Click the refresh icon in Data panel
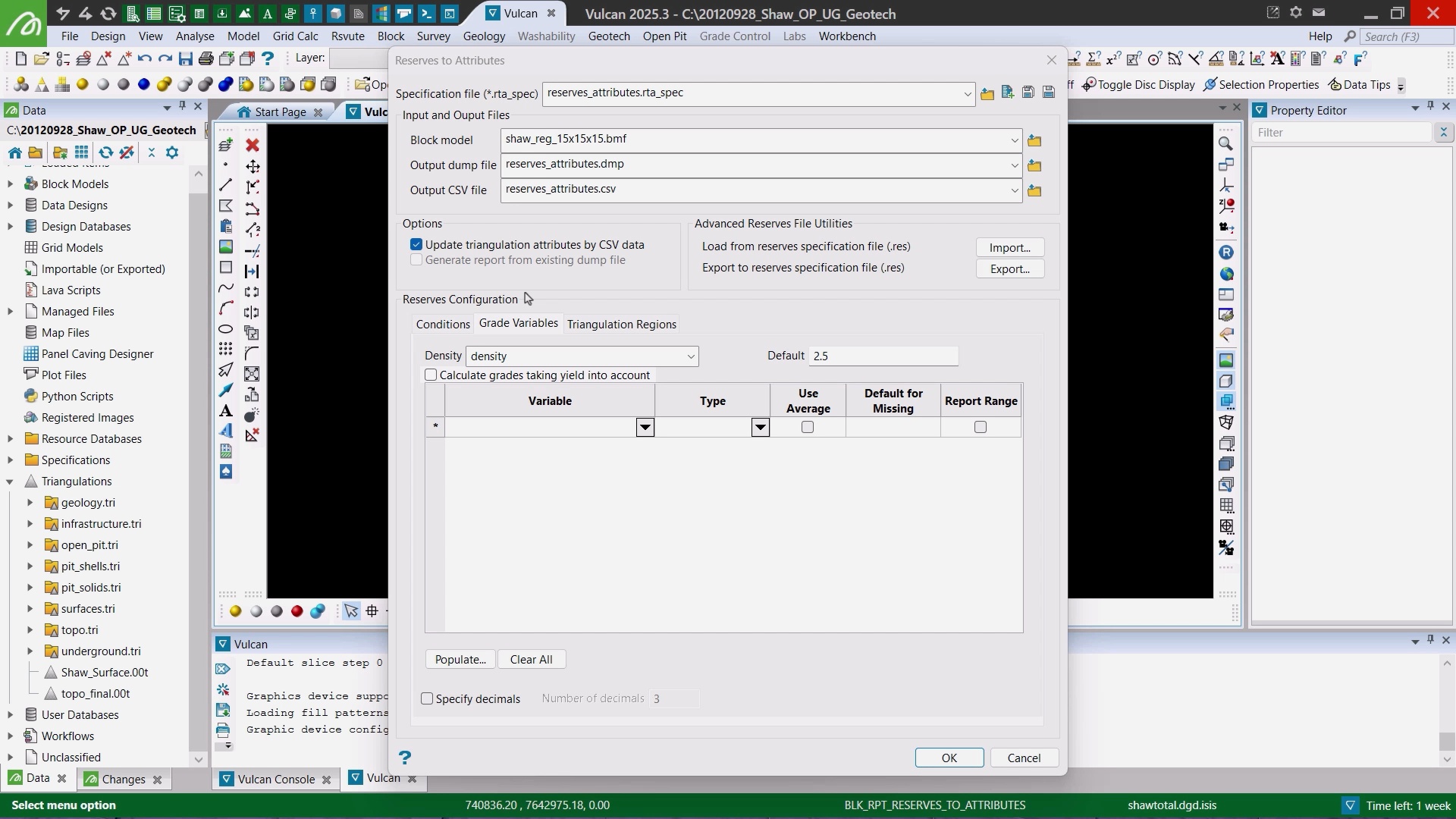This screenshot has width=1456, height=819. point(105,152)
